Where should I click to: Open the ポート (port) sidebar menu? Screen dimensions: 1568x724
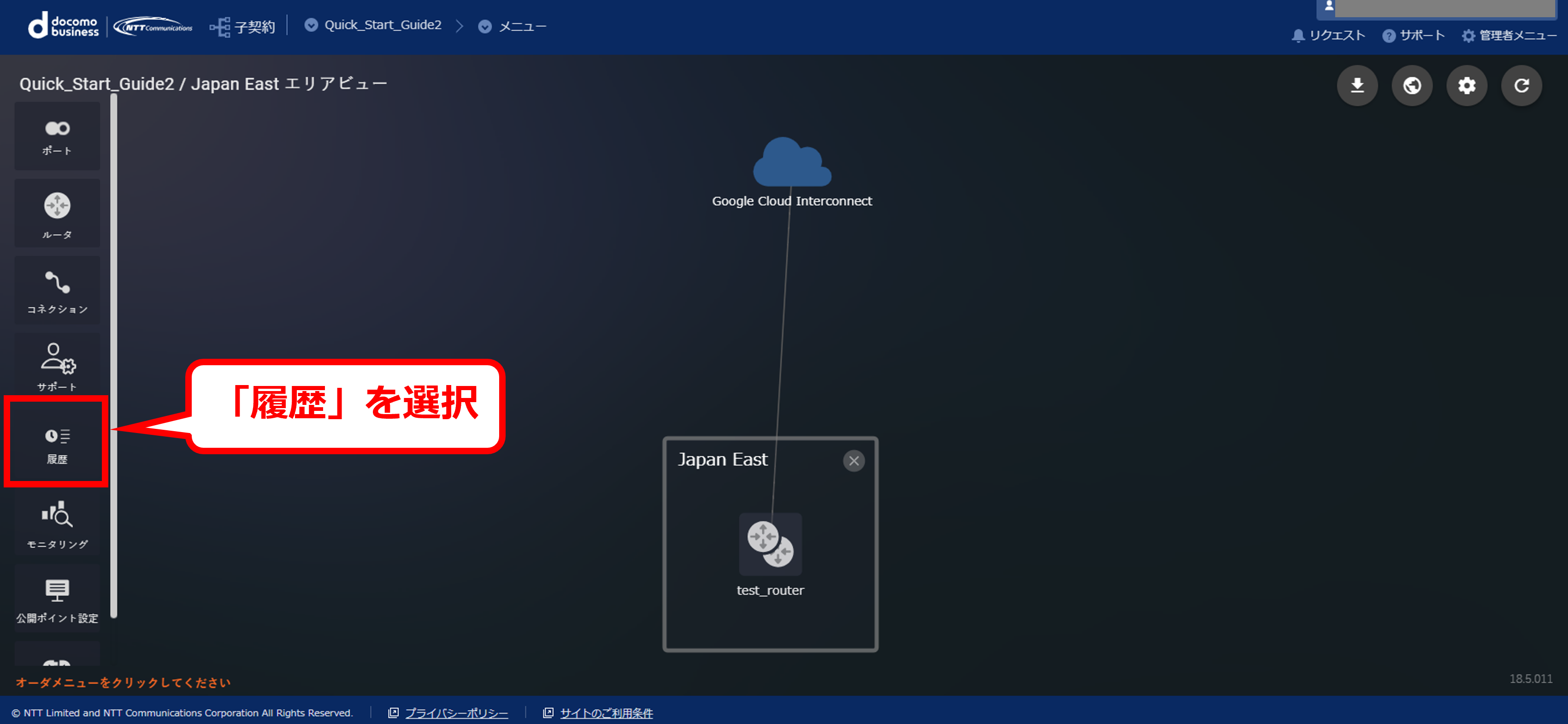57,136
